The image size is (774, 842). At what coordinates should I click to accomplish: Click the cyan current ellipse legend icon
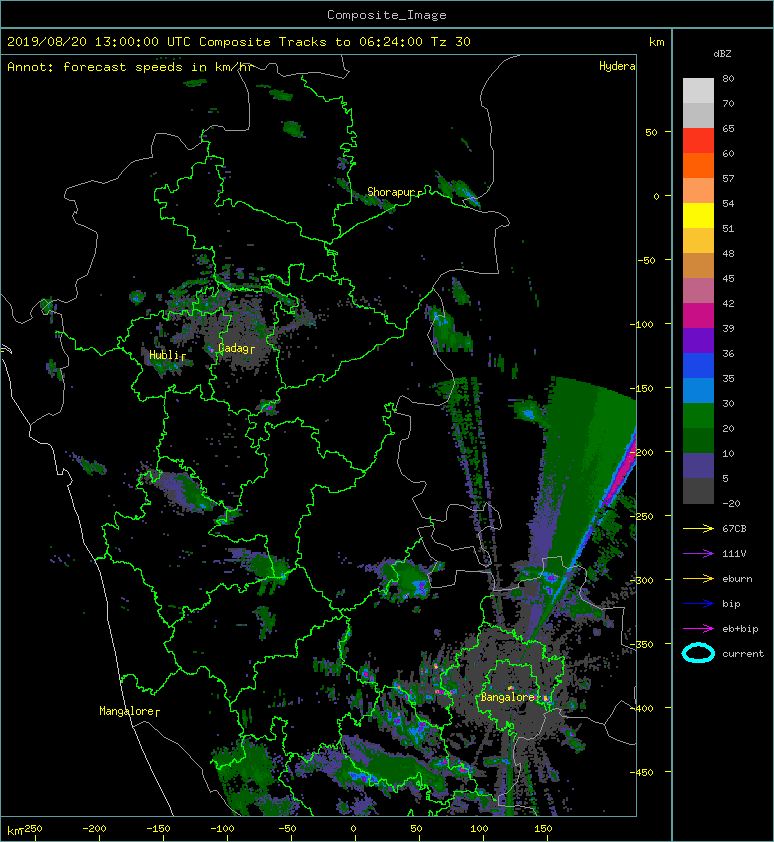(x=698, y=653)
